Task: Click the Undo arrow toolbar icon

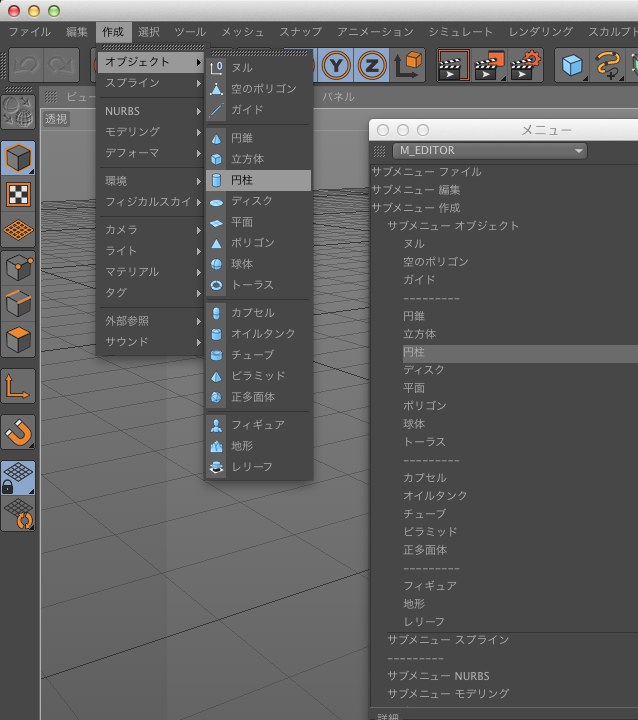Action: (x=26, y=66)
